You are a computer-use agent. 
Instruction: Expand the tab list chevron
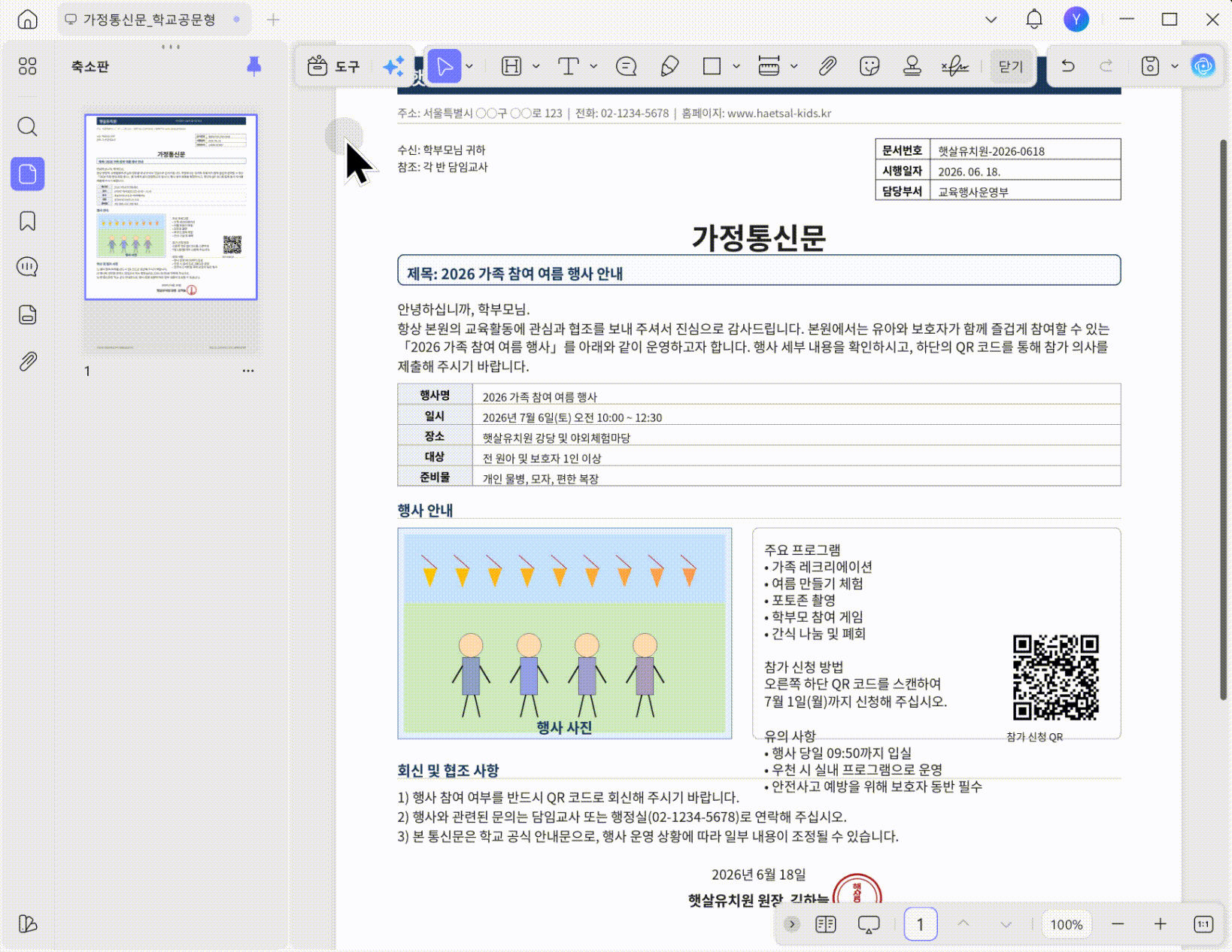coord(991,20)
